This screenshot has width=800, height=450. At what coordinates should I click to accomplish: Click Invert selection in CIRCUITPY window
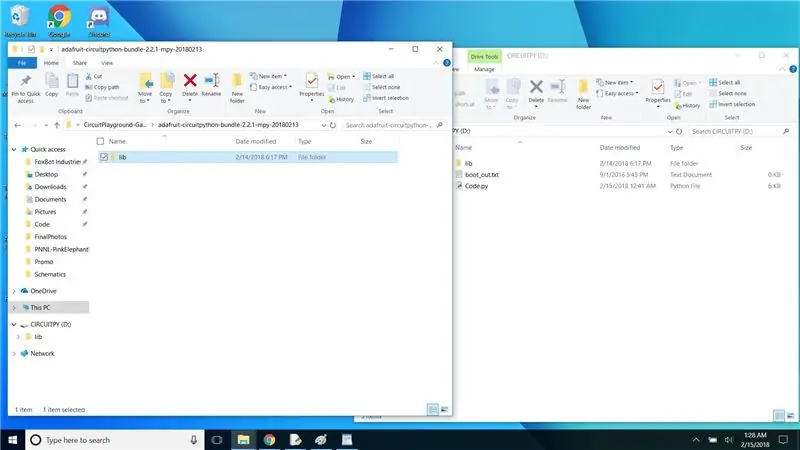(732, 104)
